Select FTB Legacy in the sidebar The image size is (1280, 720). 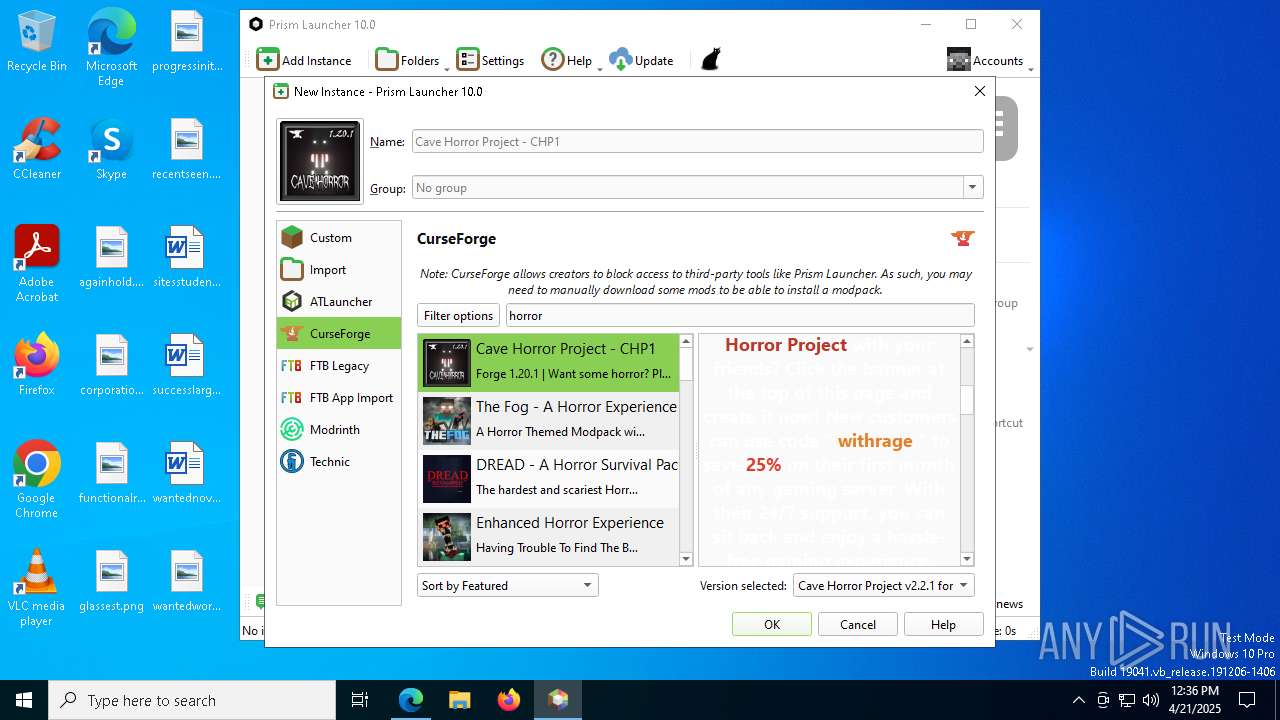339,365
